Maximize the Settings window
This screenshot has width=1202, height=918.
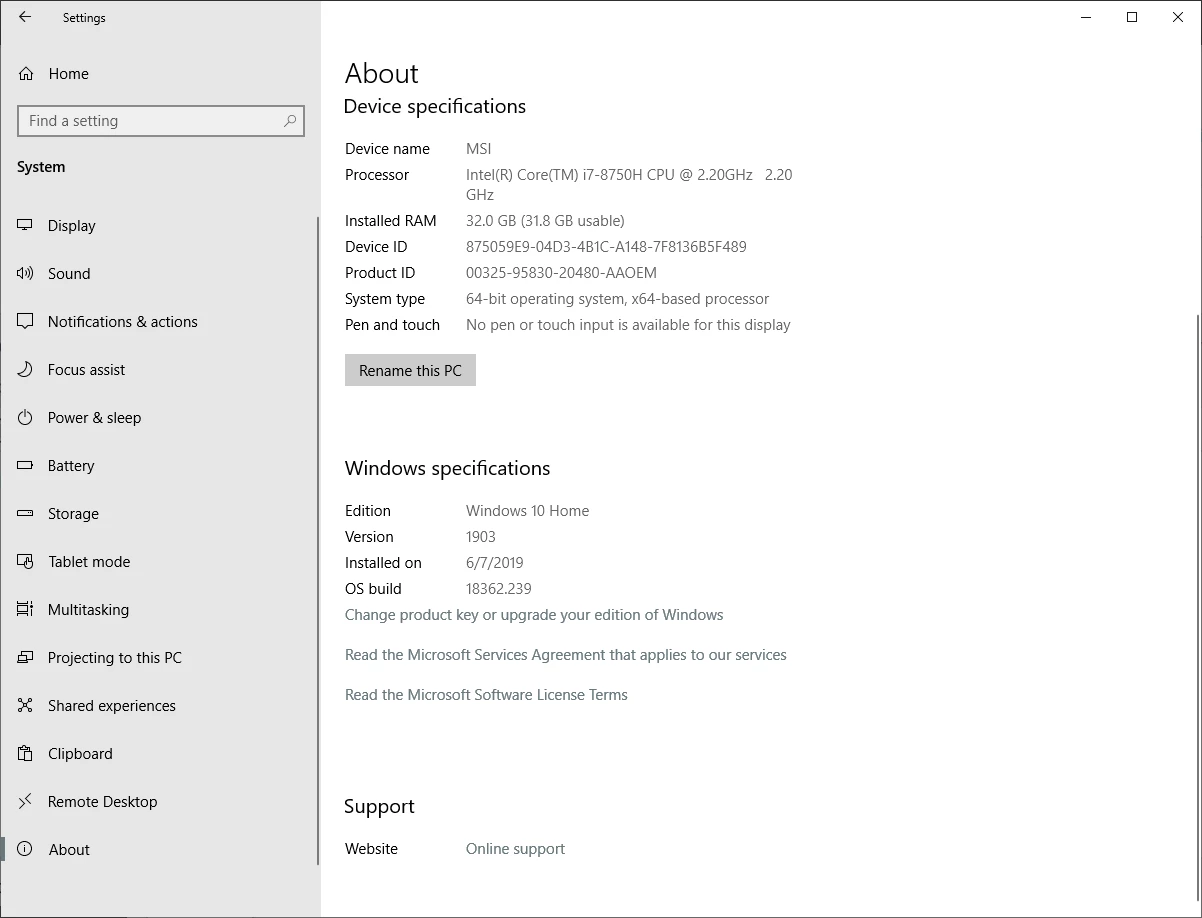(x=1132, y=17)
